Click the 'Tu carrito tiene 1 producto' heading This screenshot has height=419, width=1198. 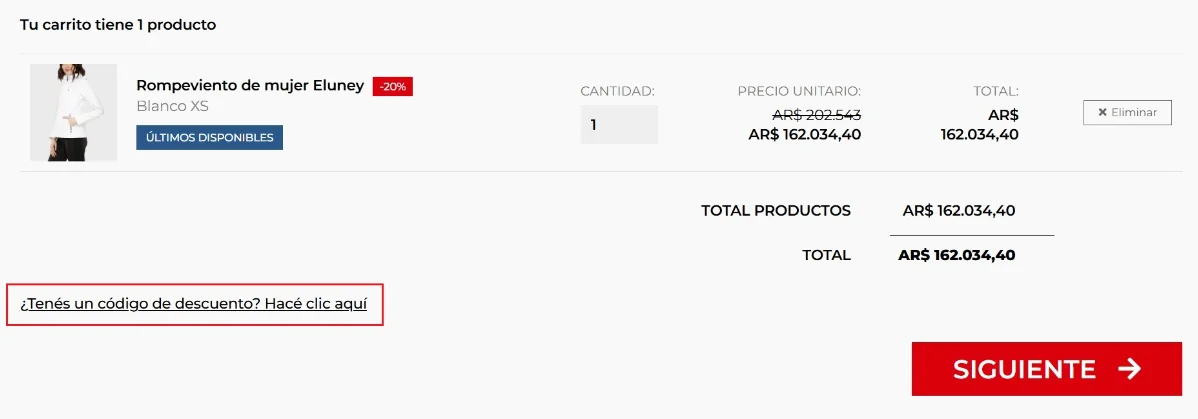(118, 24)
